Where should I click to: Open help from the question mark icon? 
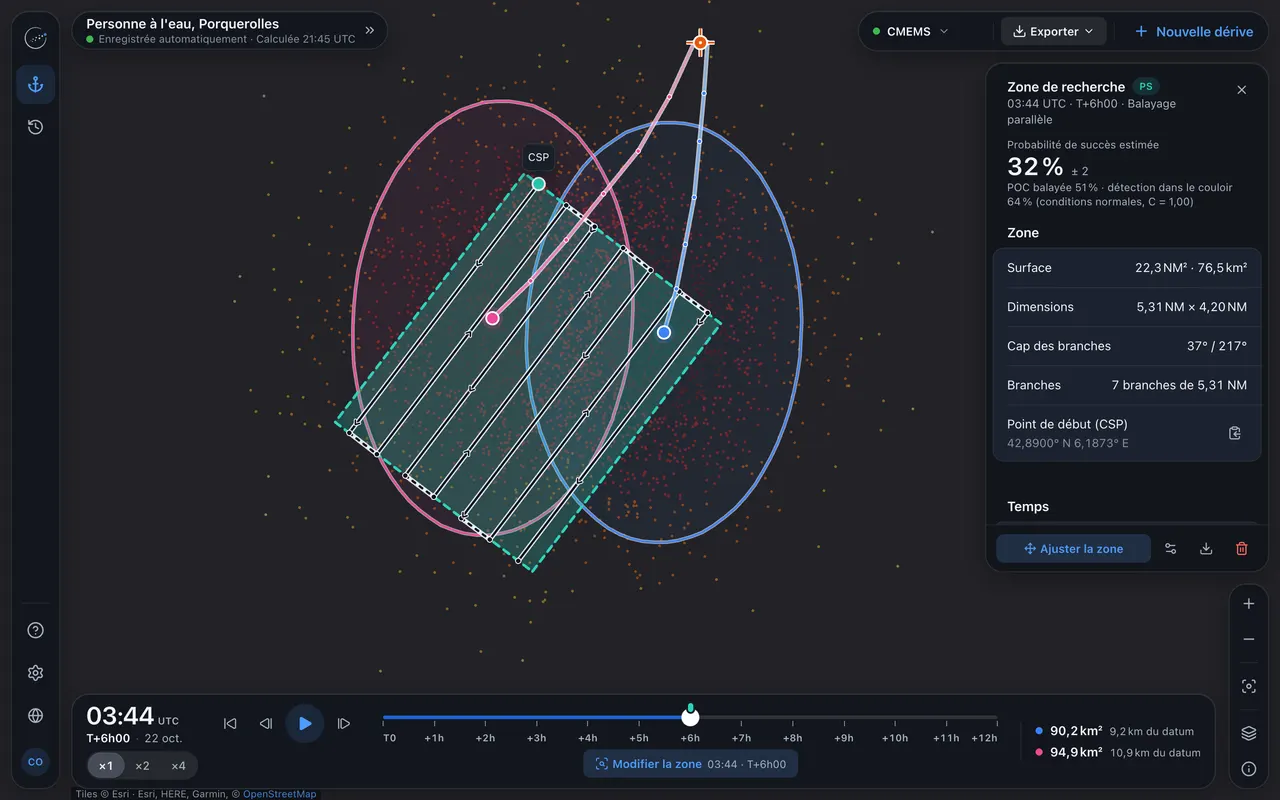point(35,630)
